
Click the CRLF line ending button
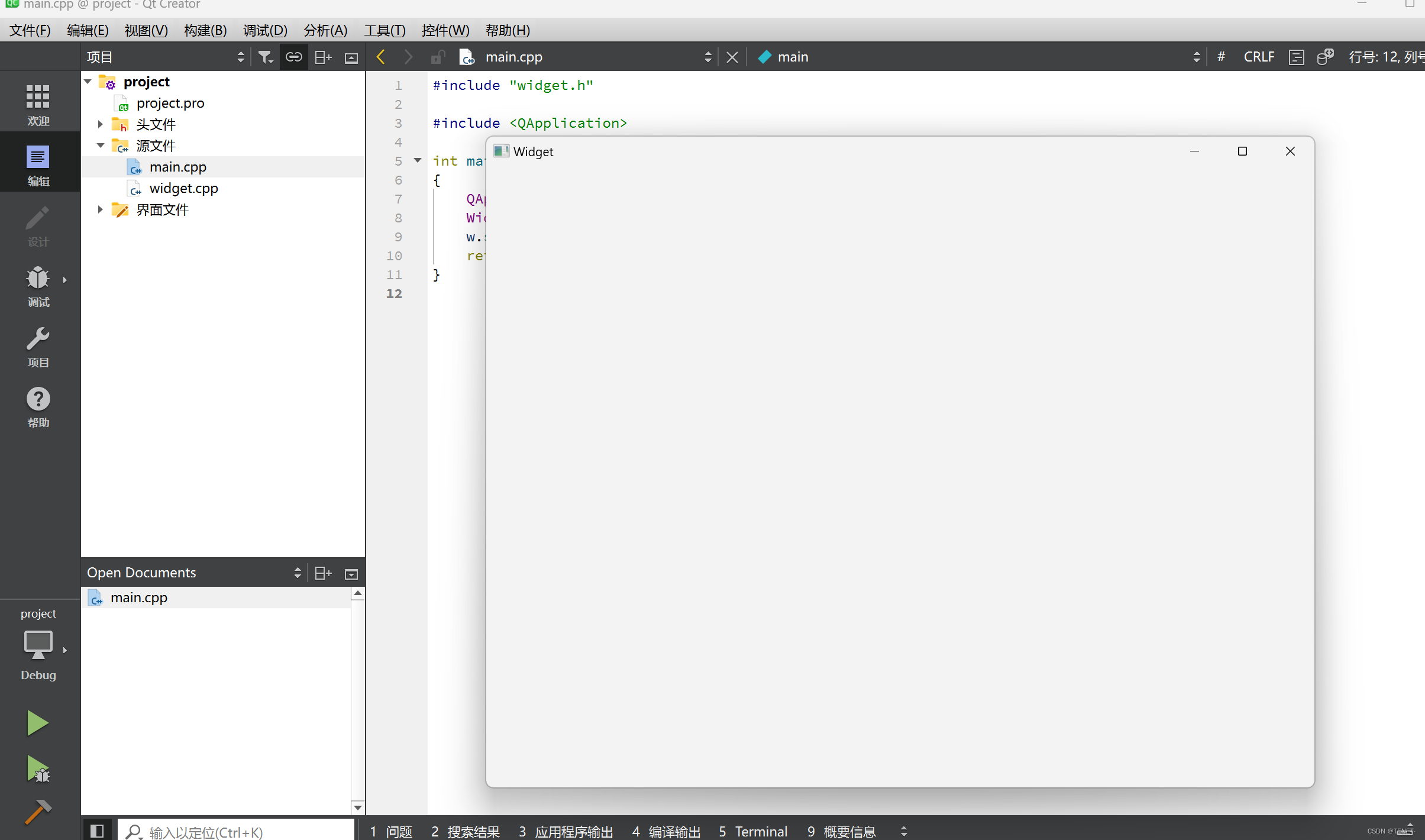(x=1258, y=57)
